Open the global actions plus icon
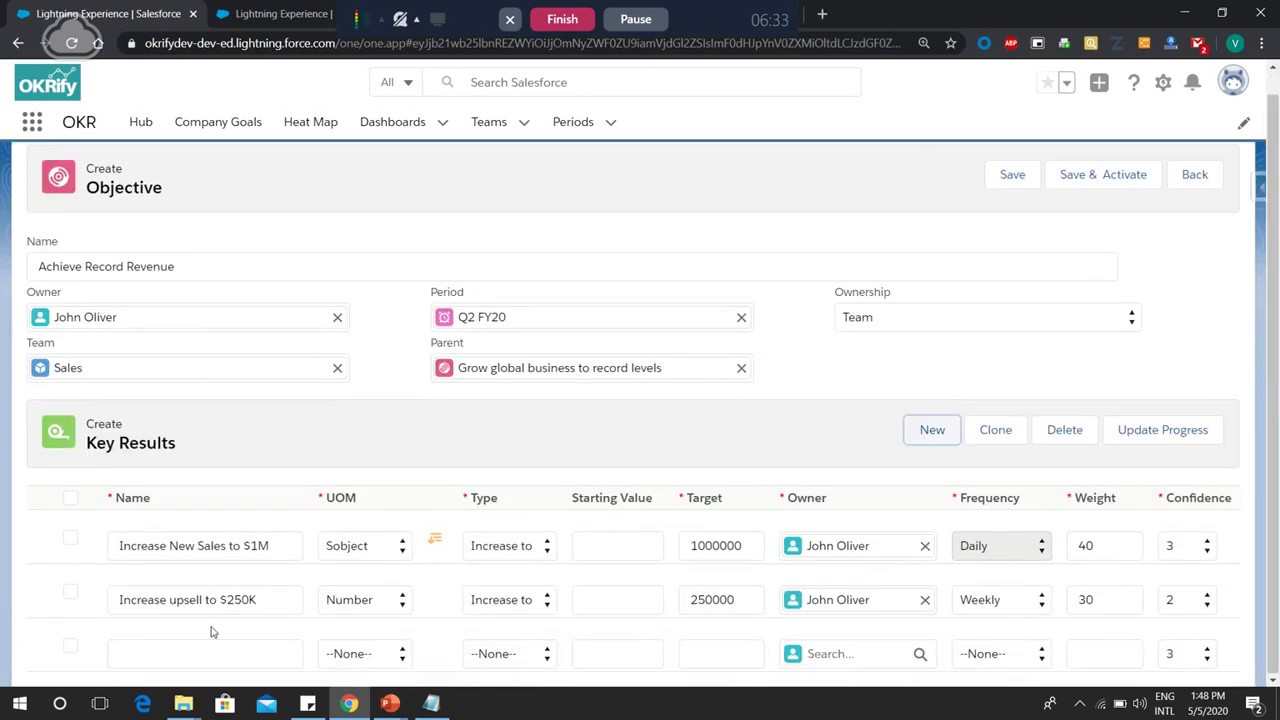This screenshot has width=1280, height=720. tap(1099, 83)
